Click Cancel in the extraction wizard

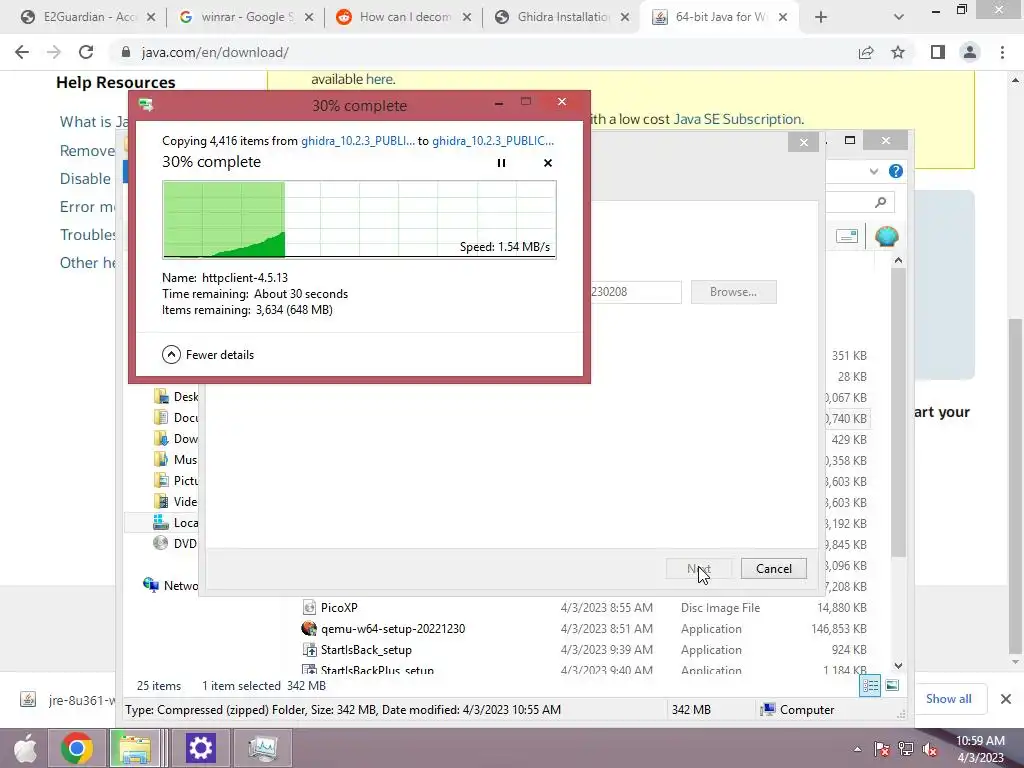coord(773,569)
